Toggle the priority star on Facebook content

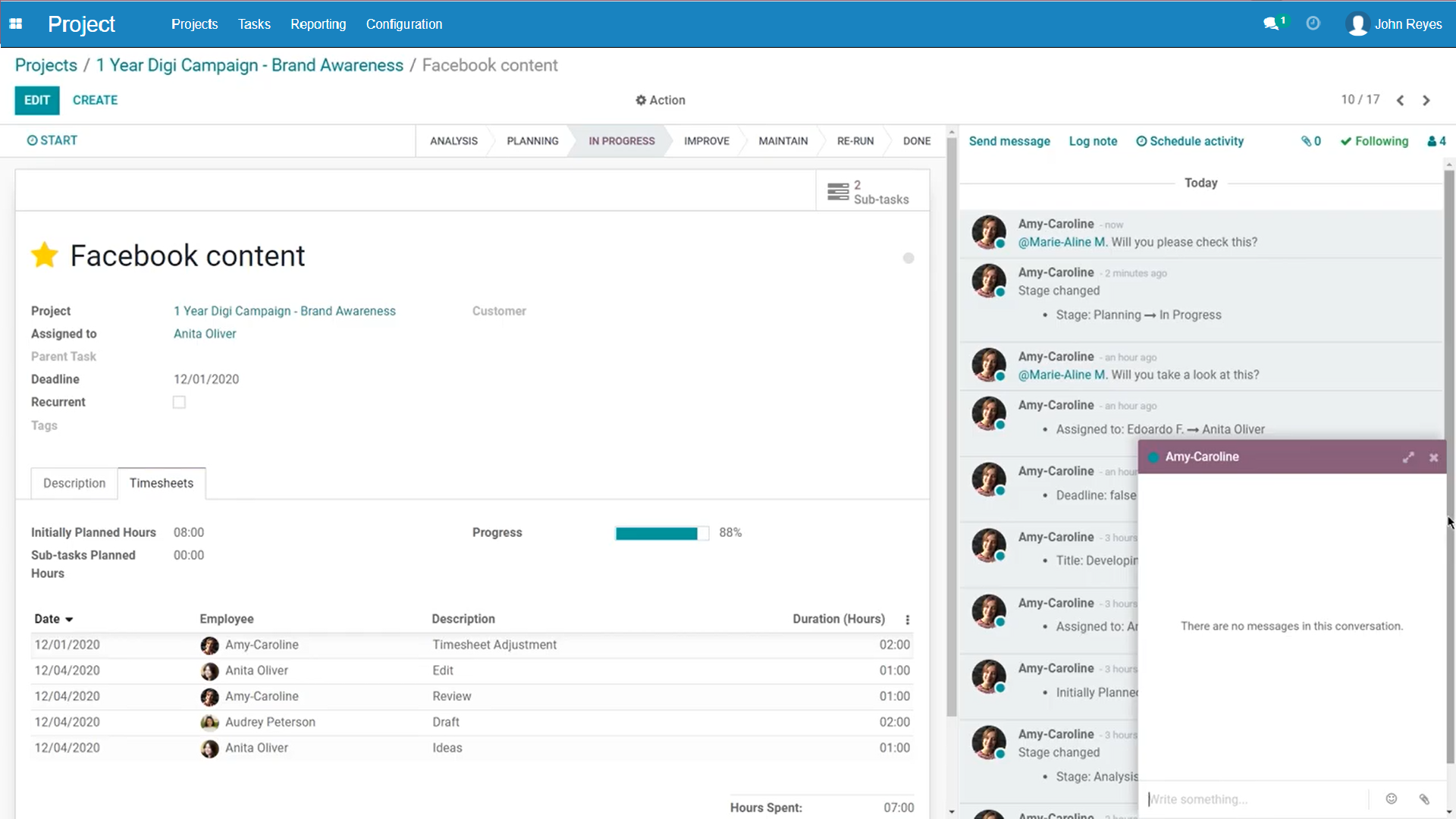[x=45, y=256]
